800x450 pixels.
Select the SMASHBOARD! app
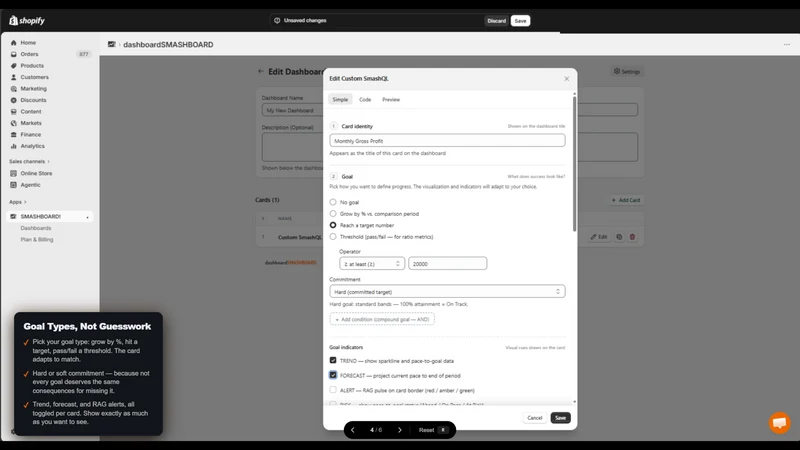point(49,217)
